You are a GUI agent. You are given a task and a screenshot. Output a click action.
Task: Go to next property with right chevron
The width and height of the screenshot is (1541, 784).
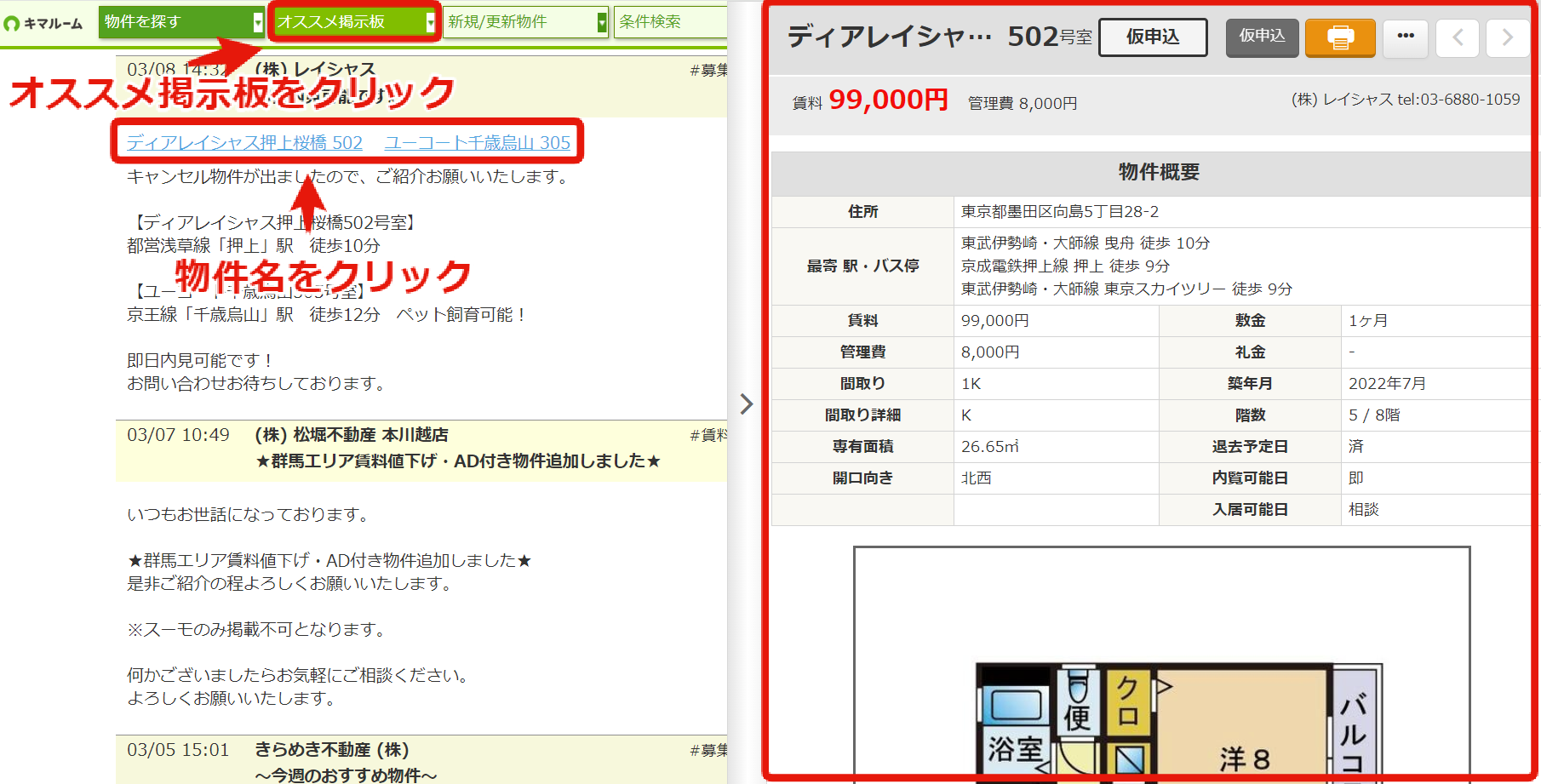click(x=1508, y=37)
